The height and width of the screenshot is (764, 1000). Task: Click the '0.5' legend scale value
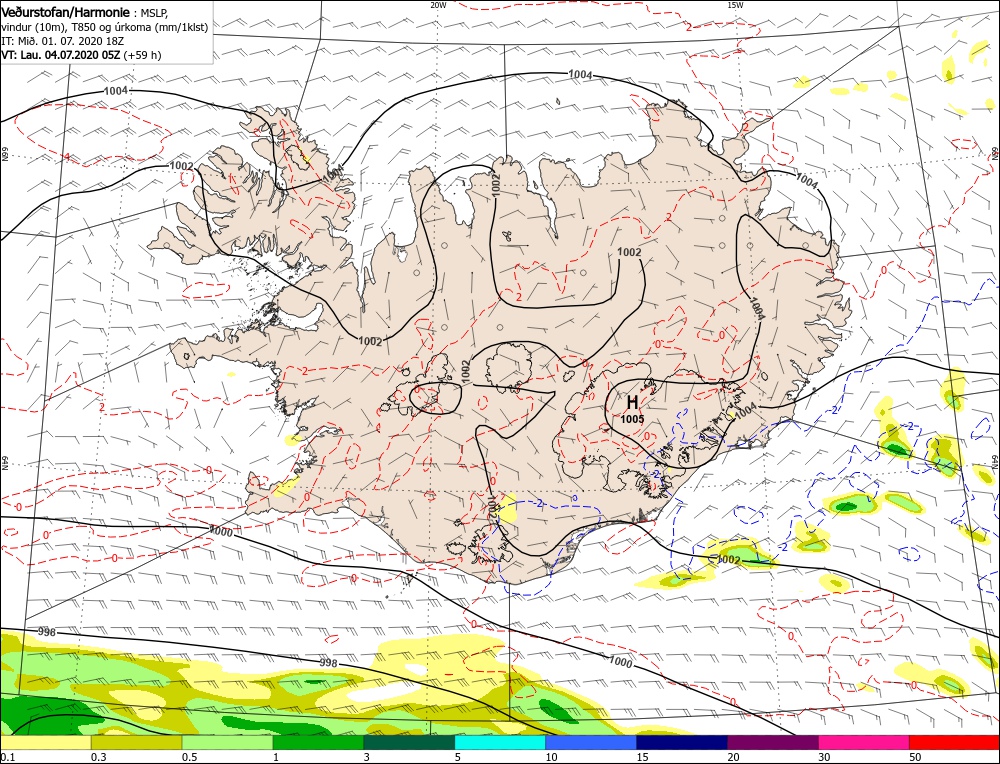pyautogui.click(x=189, y=757)
